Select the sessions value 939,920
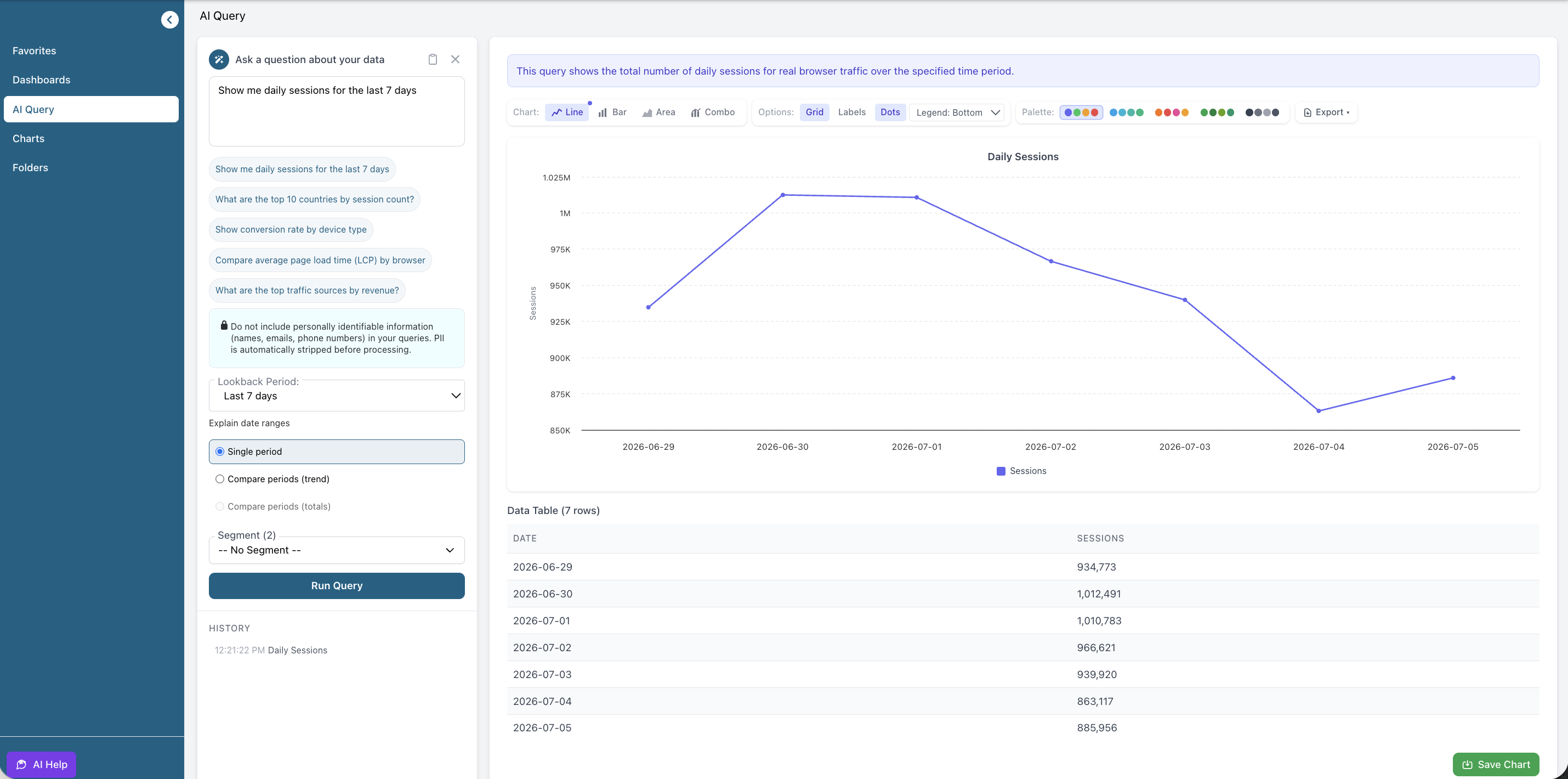 pos(1097,674)
